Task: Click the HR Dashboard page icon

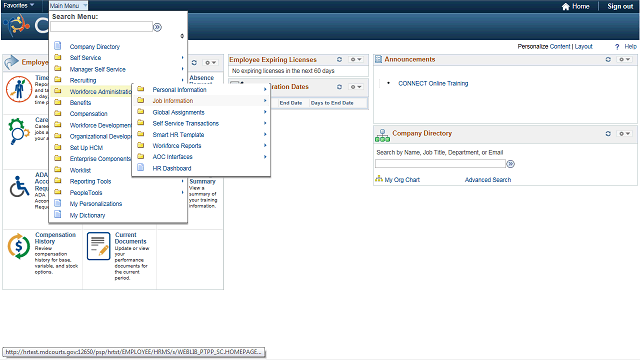Action: tap(141, 167)
